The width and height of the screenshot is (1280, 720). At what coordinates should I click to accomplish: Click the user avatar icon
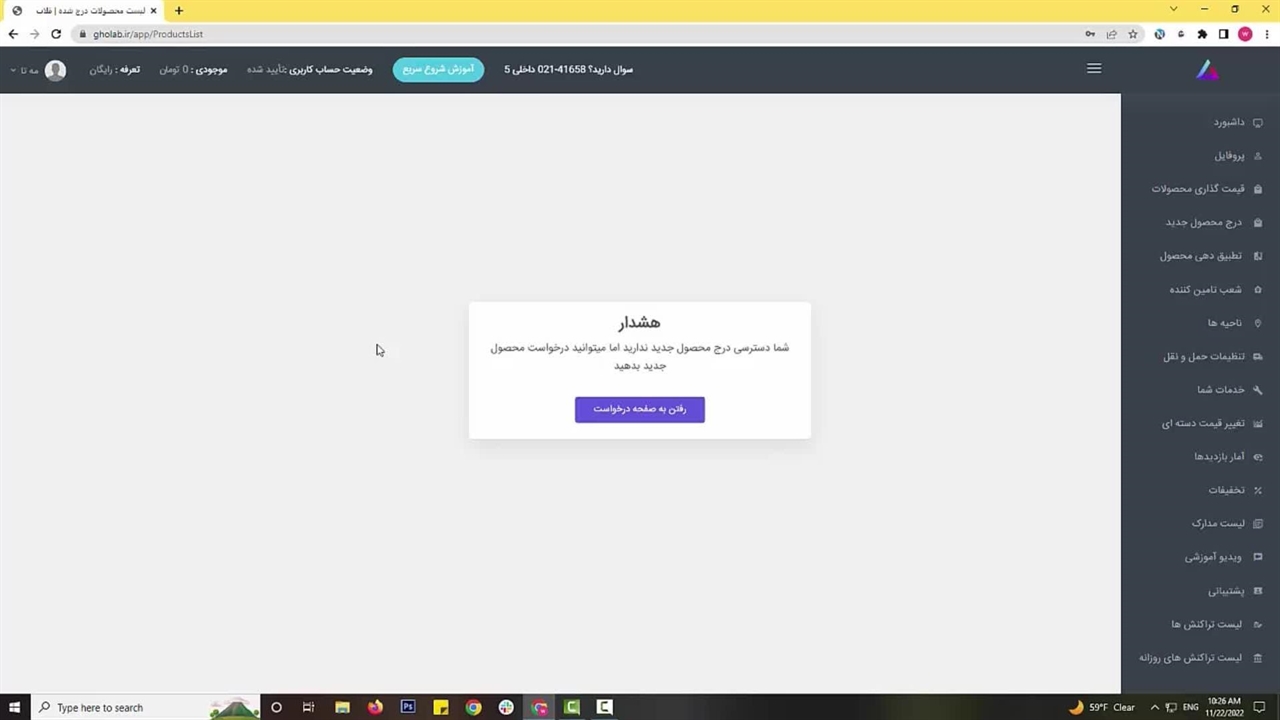[56, 70]
